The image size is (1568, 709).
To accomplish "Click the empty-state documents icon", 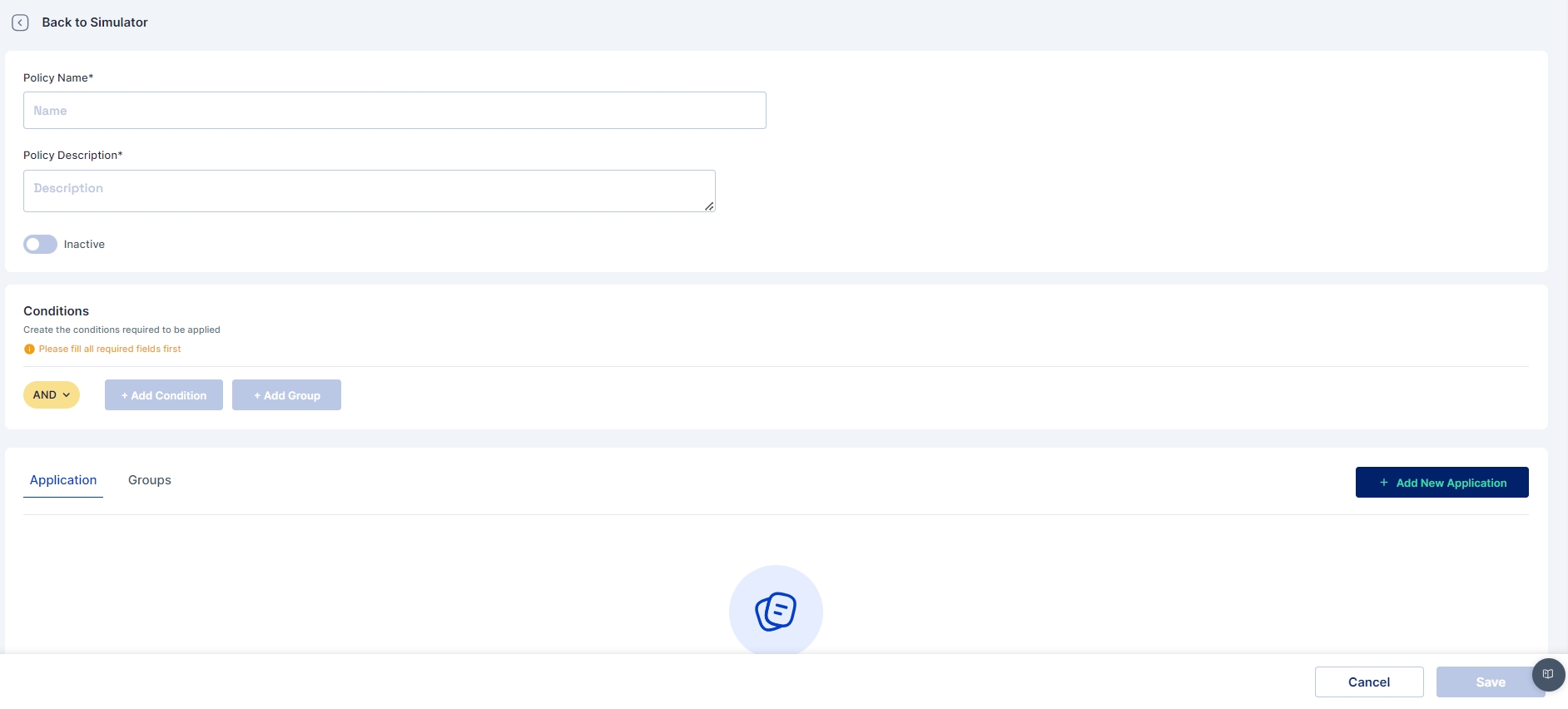I will click(x=776, y=612).
